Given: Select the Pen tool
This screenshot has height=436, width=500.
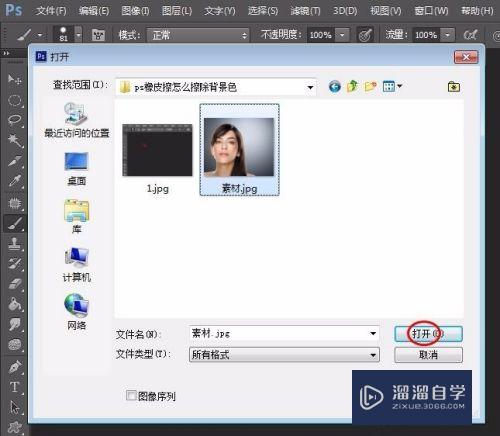Looking at the screenshot, I should pos(14,367).
